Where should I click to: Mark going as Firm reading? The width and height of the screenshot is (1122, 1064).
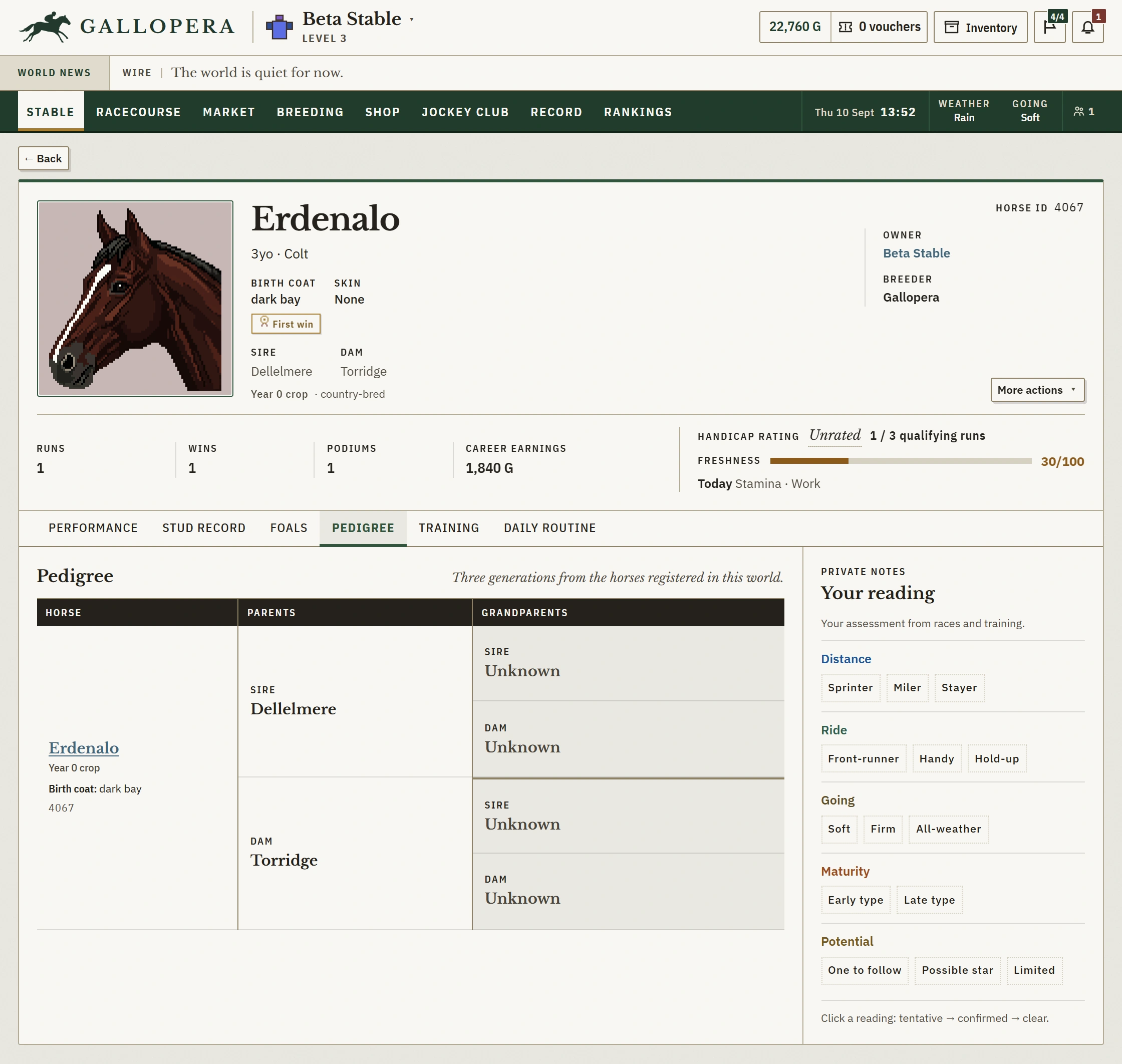[x=883, y=829]
